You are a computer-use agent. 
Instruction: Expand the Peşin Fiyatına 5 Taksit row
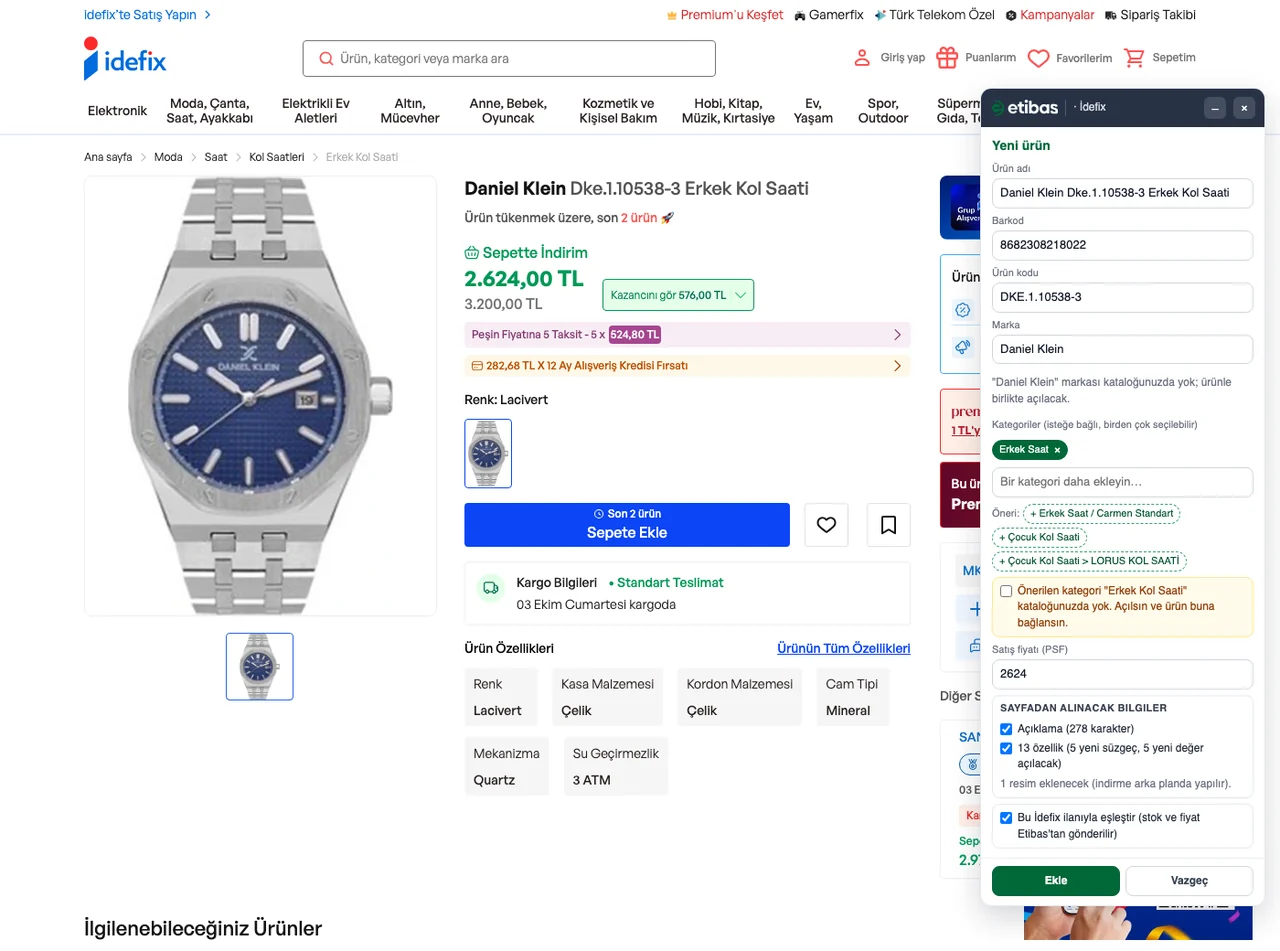click(687, 335)
